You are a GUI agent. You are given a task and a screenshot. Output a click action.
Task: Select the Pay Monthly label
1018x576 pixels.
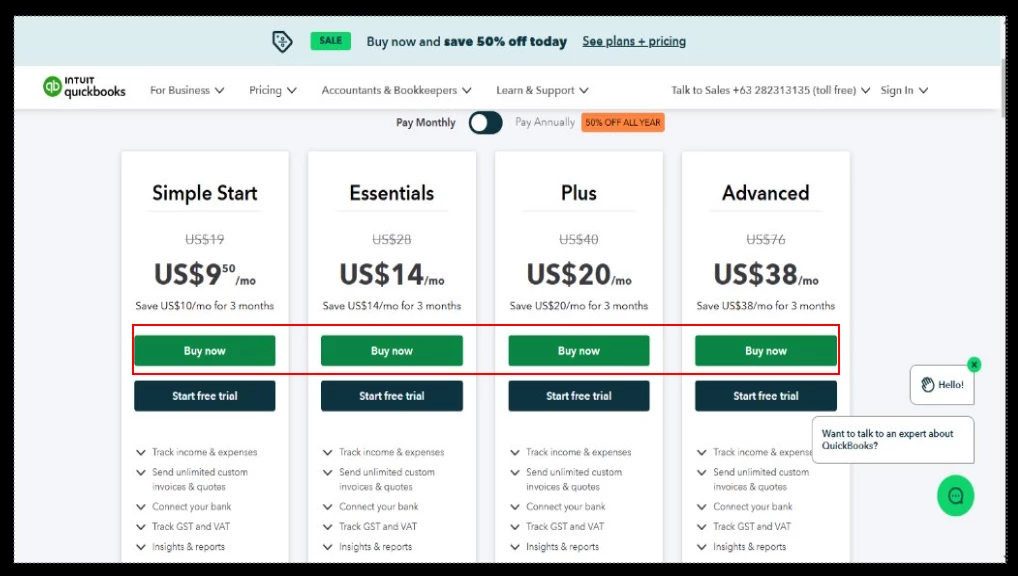426,123
